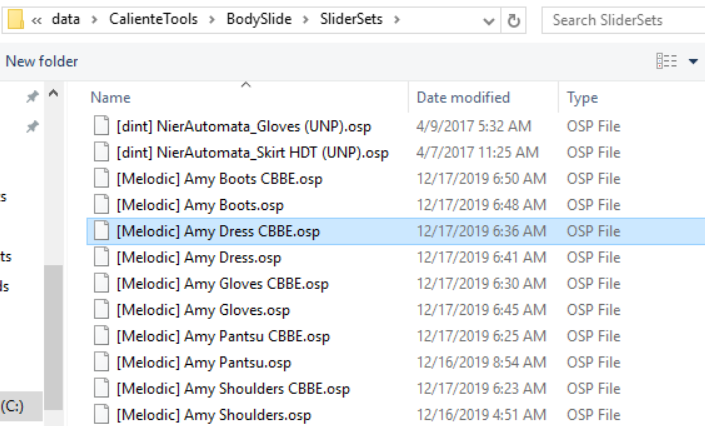Click file icon of NierAutomata_Skirt HDT (UNP).osp
Image resolution: width=705 pixels, height=426 pixels.
[x=101, y=152]
